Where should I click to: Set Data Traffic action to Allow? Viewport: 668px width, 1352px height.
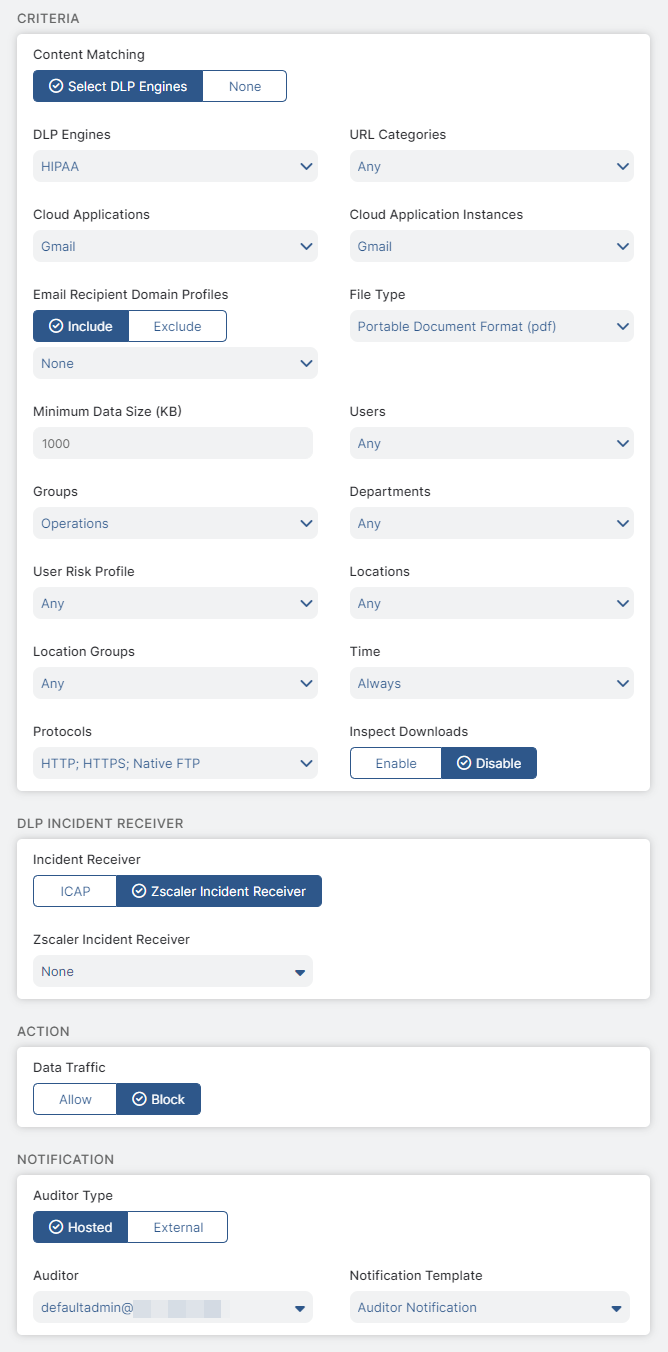[74, 1098]
